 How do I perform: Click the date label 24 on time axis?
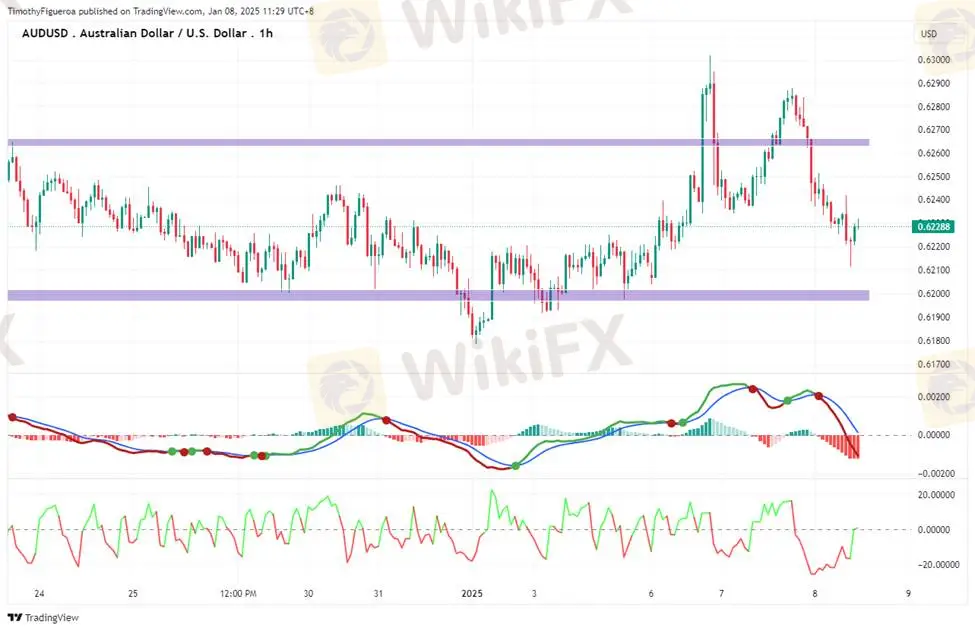(x=39, y=594)
